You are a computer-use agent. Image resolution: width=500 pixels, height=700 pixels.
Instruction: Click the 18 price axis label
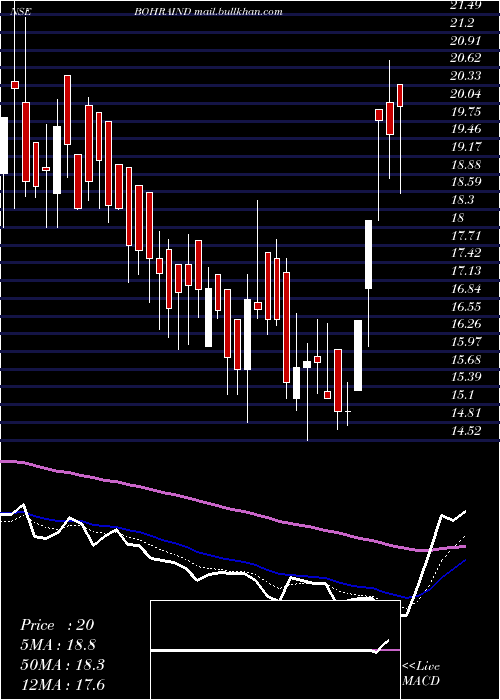point(458,217)
